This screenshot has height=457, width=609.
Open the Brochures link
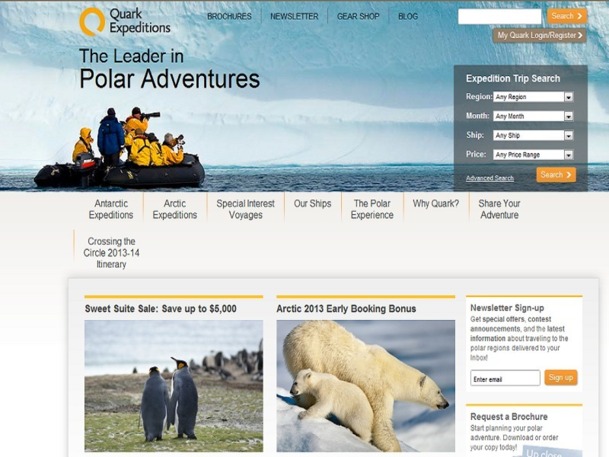(x=229, y=17)
